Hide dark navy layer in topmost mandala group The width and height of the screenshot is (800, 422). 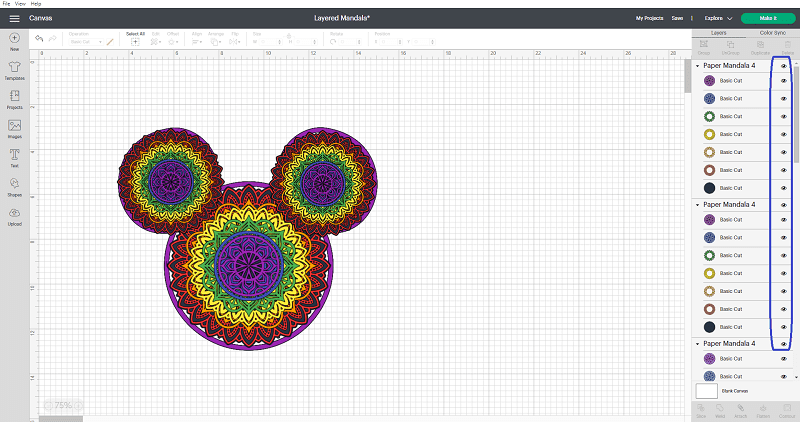click(x=784, y=188)
